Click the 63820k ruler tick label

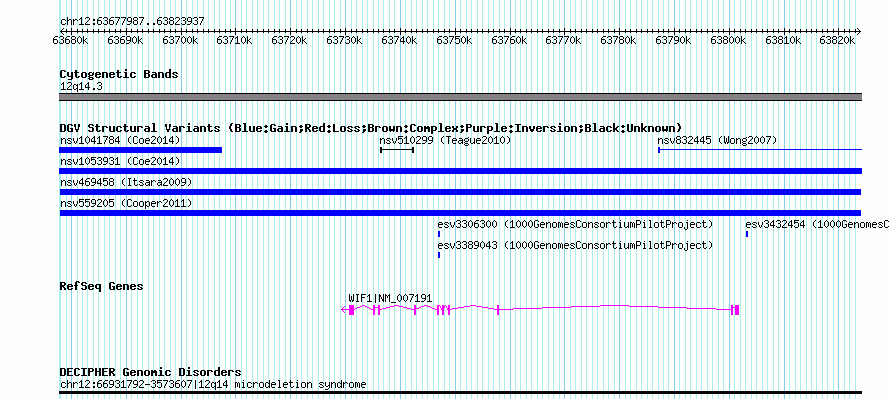[838, 40]
